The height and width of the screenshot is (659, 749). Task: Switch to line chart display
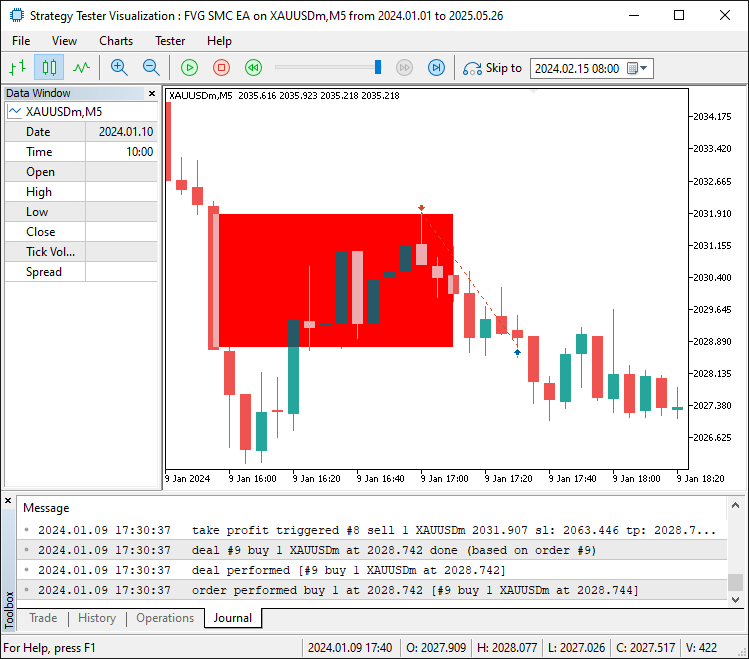click(81, 67)
